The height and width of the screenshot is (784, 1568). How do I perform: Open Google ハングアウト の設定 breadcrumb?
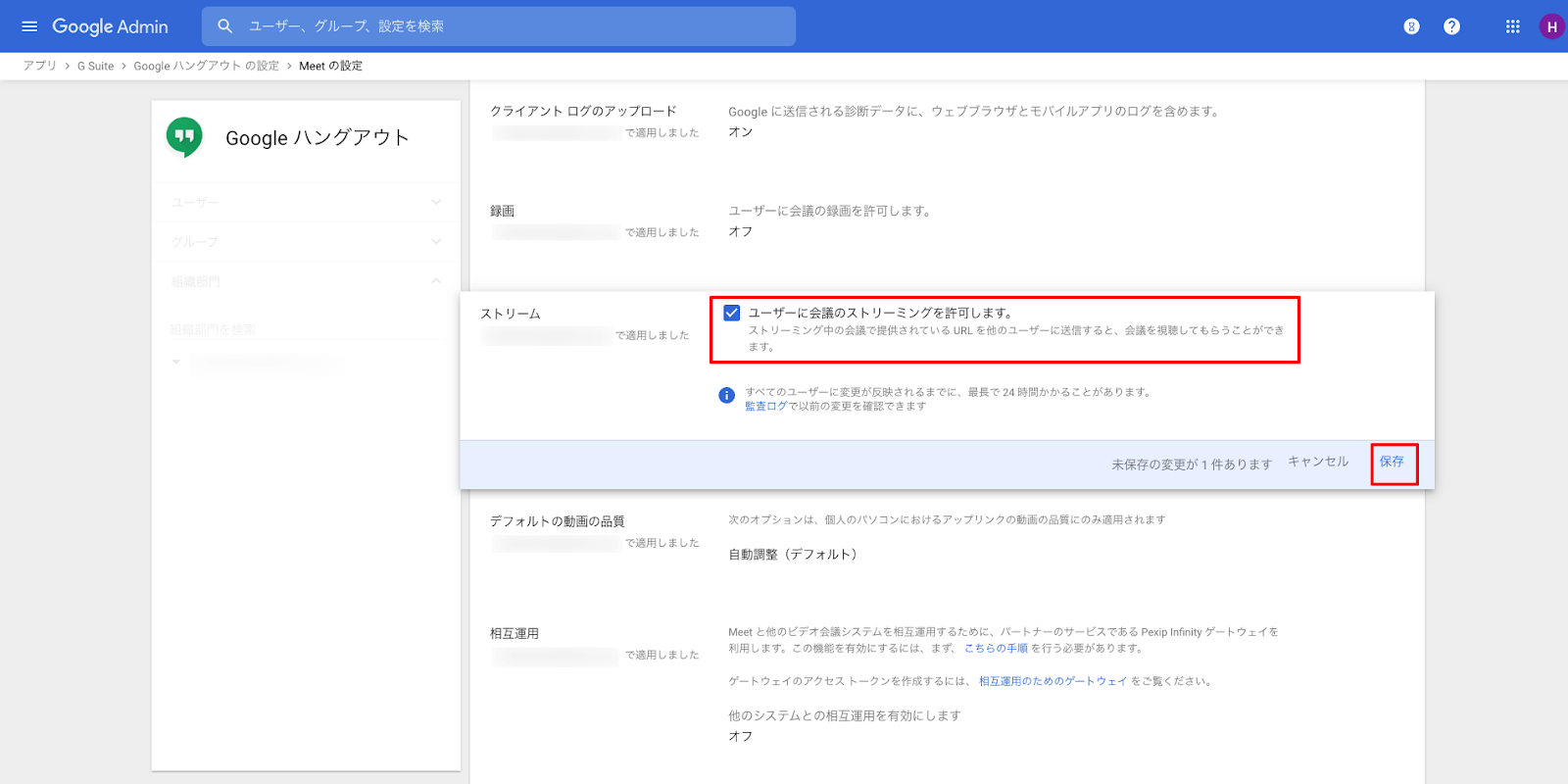[x=206, y=66]
